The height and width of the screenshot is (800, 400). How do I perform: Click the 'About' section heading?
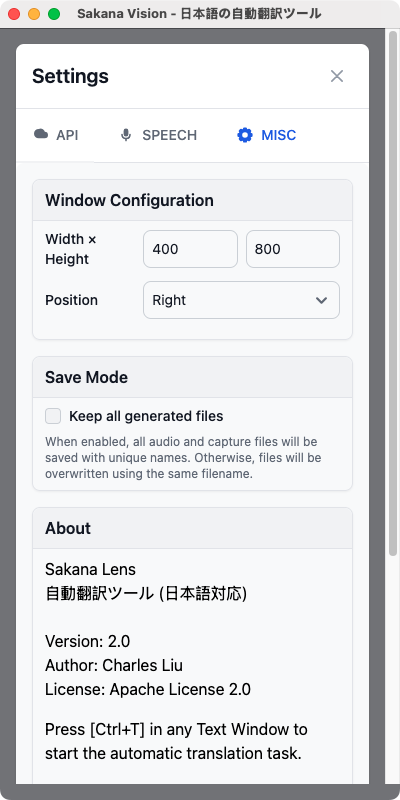(x=68, y=528)
